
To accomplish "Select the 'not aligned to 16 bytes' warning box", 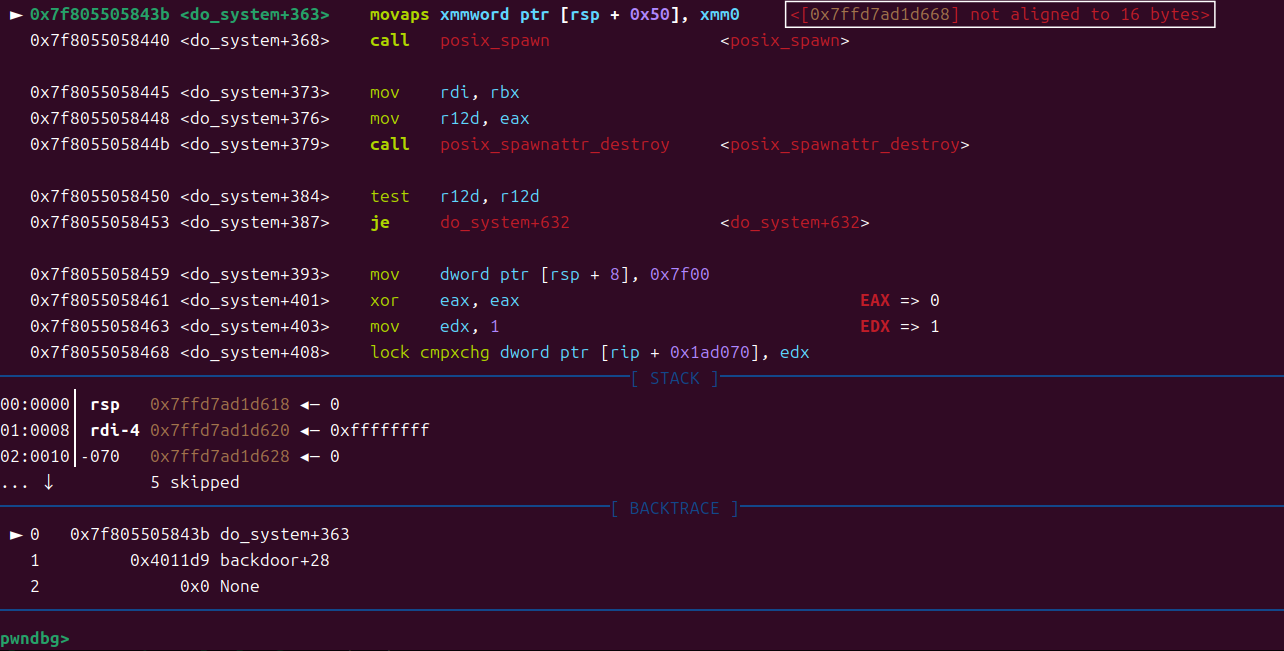I will 1000,15.
